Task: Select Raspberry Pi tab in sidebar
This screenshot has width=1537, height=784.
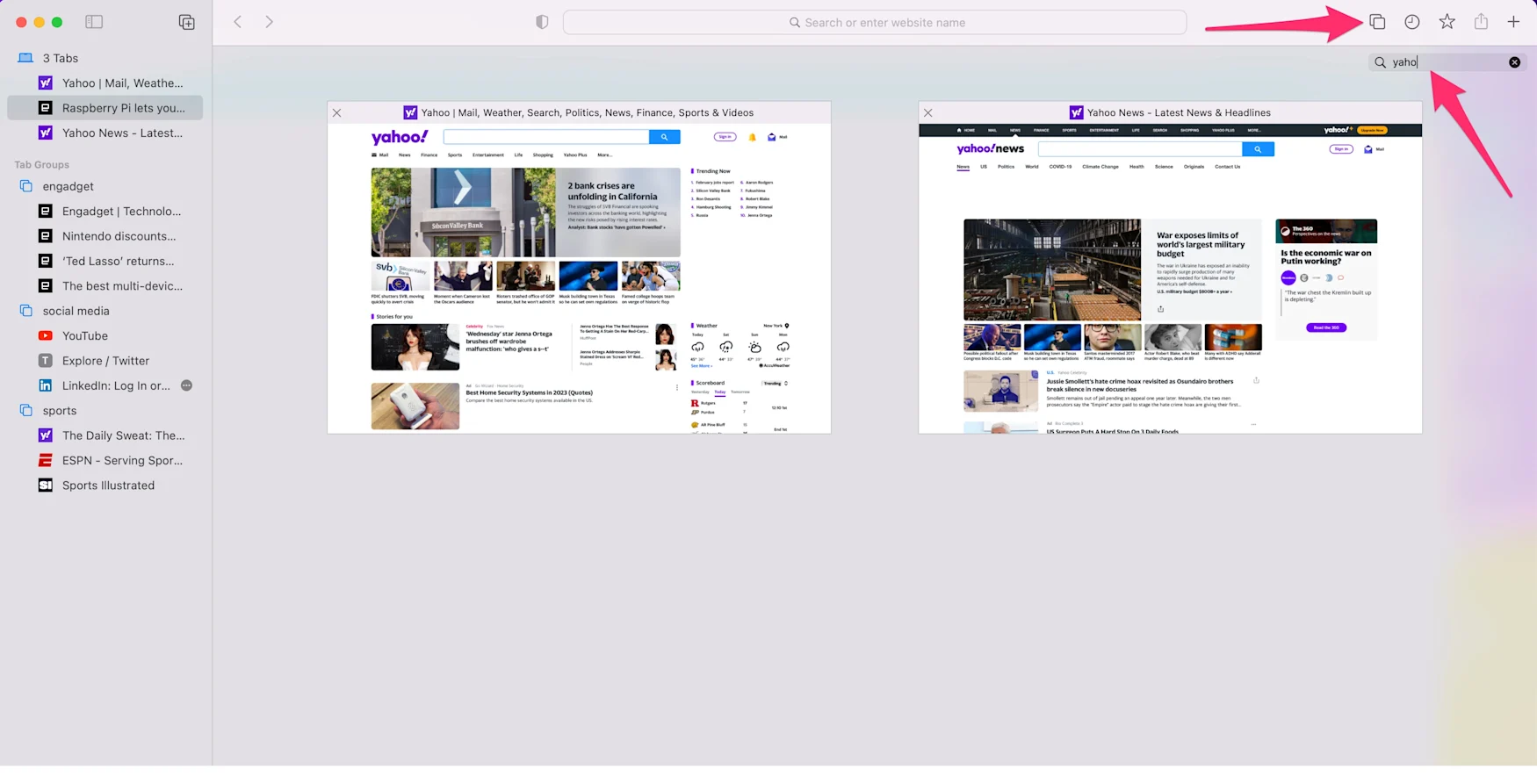Action: 123,108
